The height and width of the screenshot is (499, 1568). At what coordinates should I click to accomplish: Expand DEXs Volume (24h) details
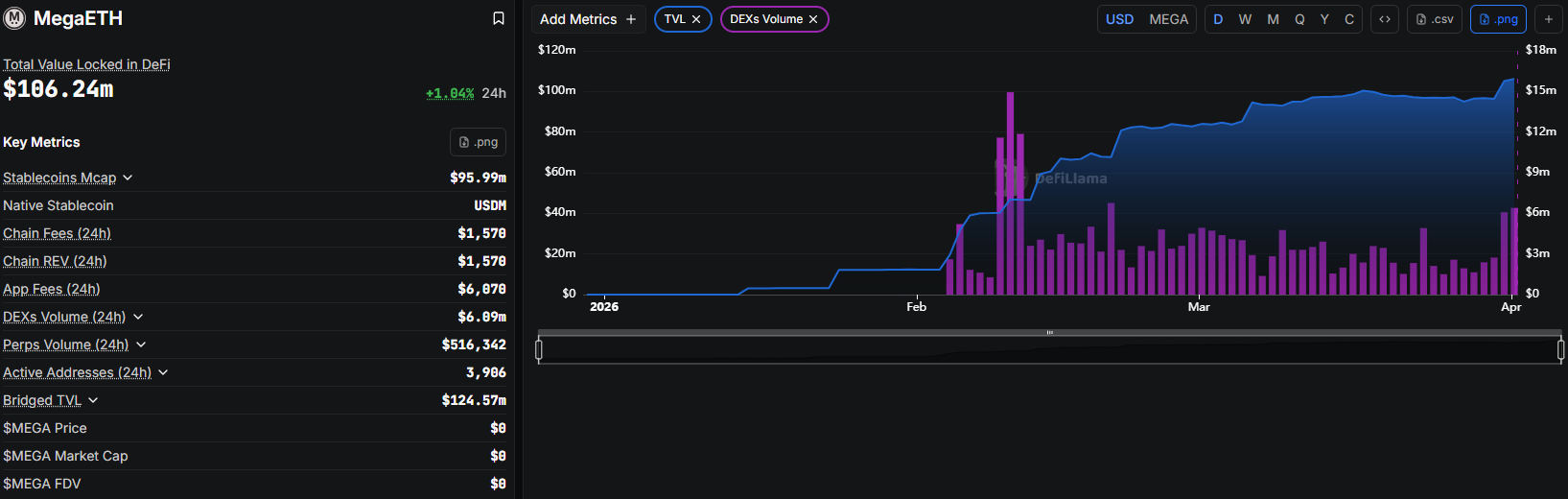coord(138,317)
